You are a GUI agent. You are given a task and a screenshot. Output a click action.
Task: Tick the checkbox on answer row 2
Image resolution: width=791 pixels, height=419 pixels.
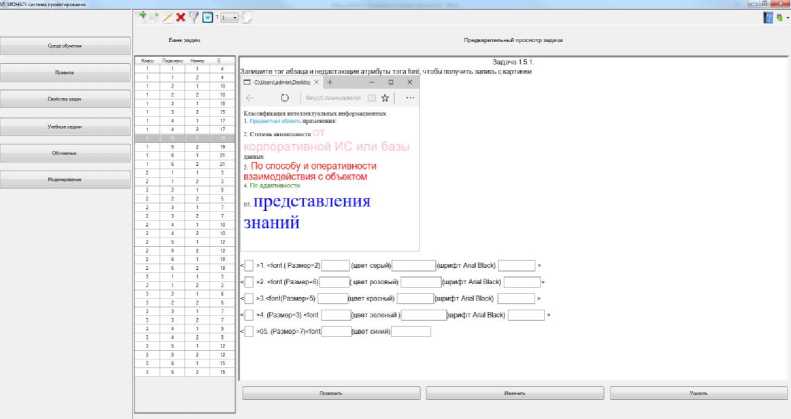click(x=248, y=282)
